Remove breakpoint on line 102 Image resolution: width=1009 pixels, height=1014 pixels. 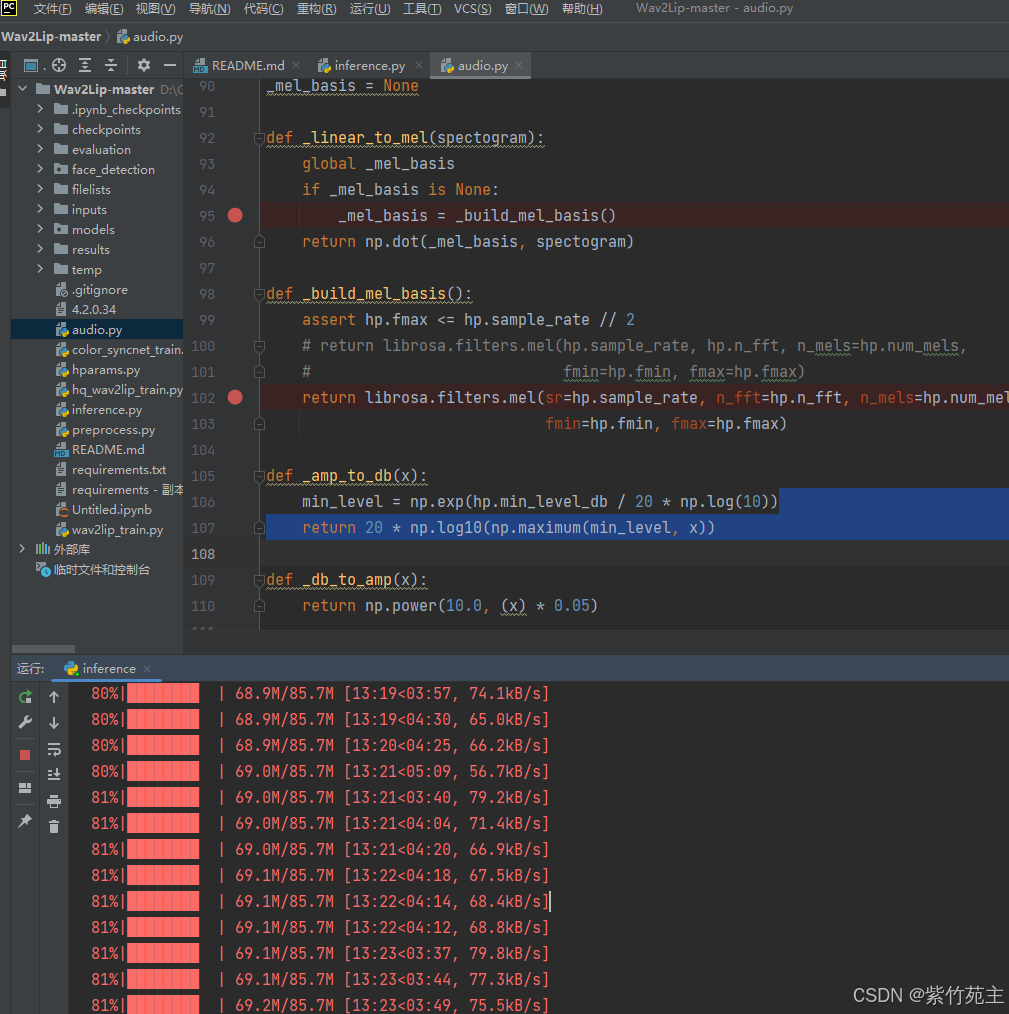point(235,397)
